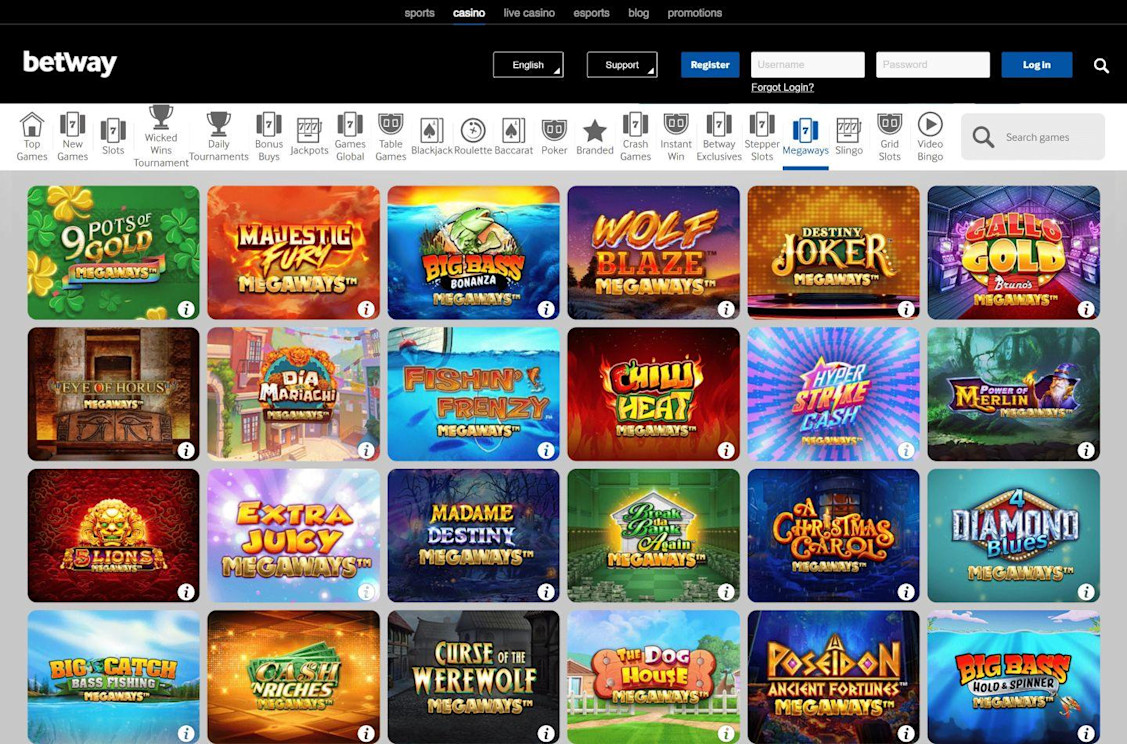Open the blog tab
1127x744 pixels.
(x=638, y=13)
